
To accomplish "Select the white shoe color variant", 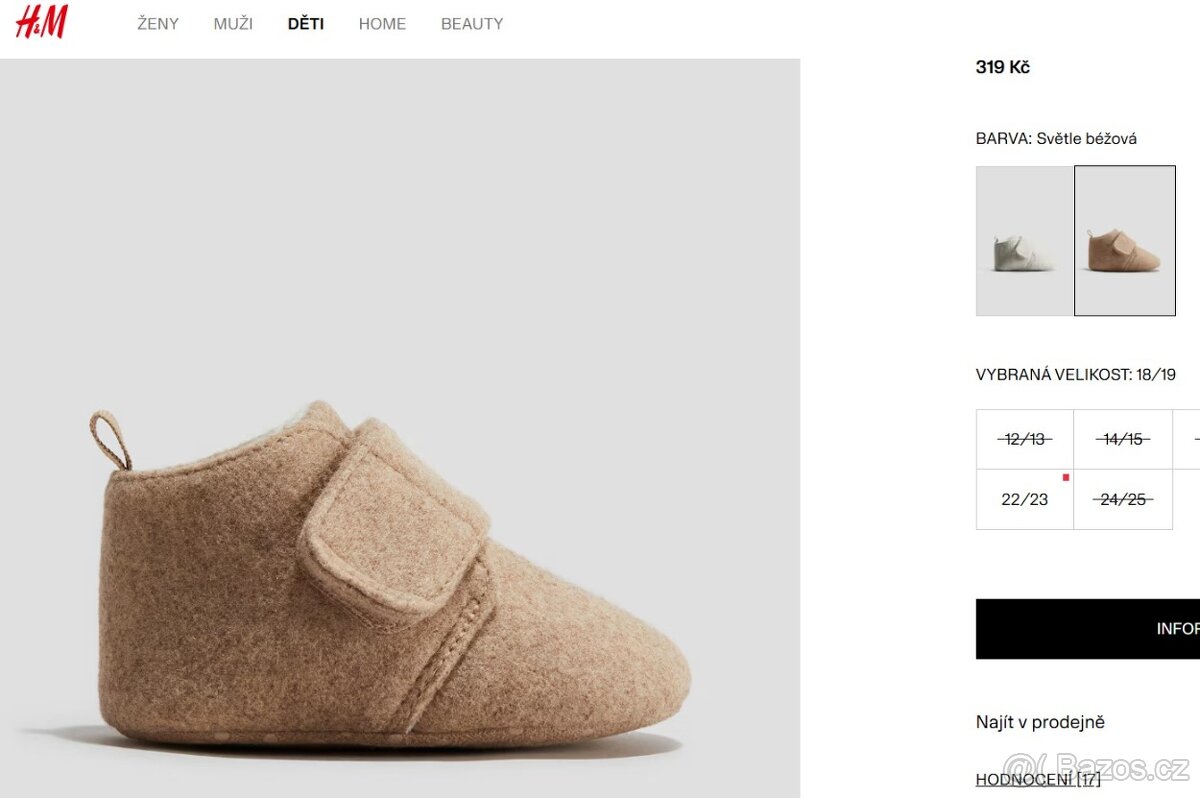I will pos(1025,241).
